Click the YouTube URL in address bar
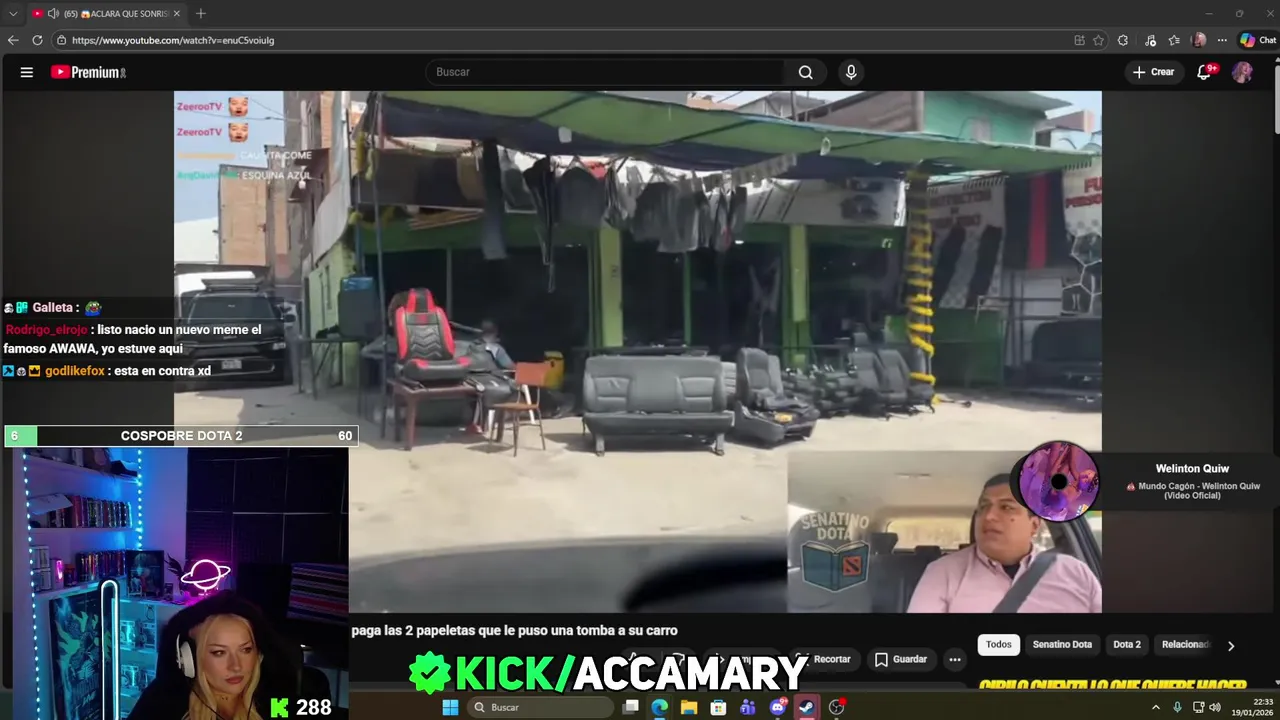This screenshot has height=720, width=1280. 173,40
